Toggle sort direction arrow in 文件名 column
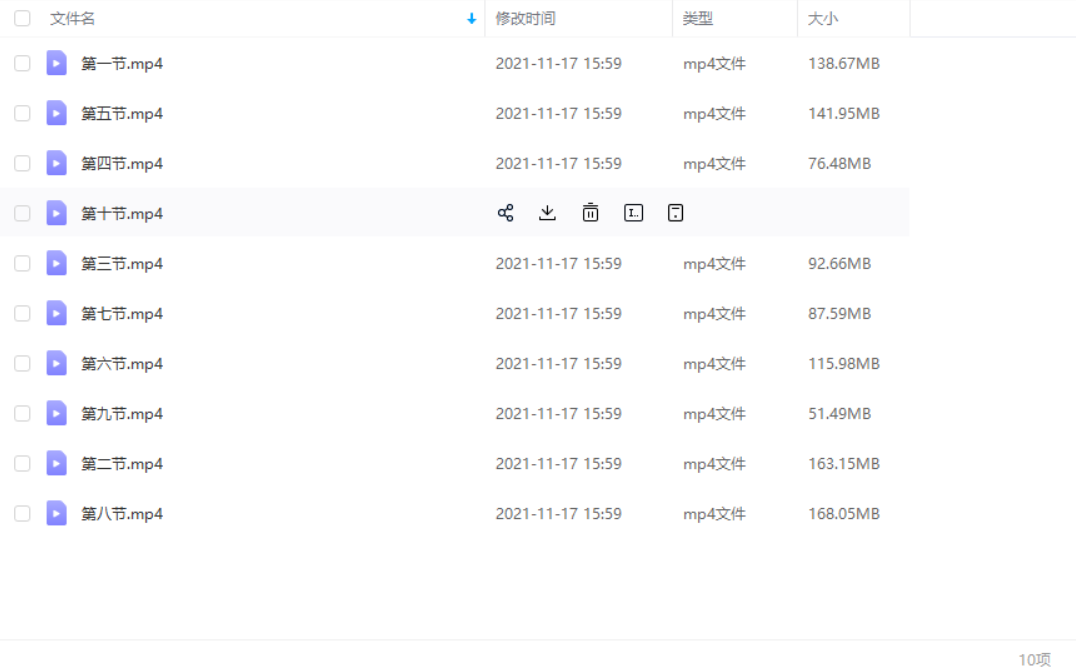 [471, 19]
